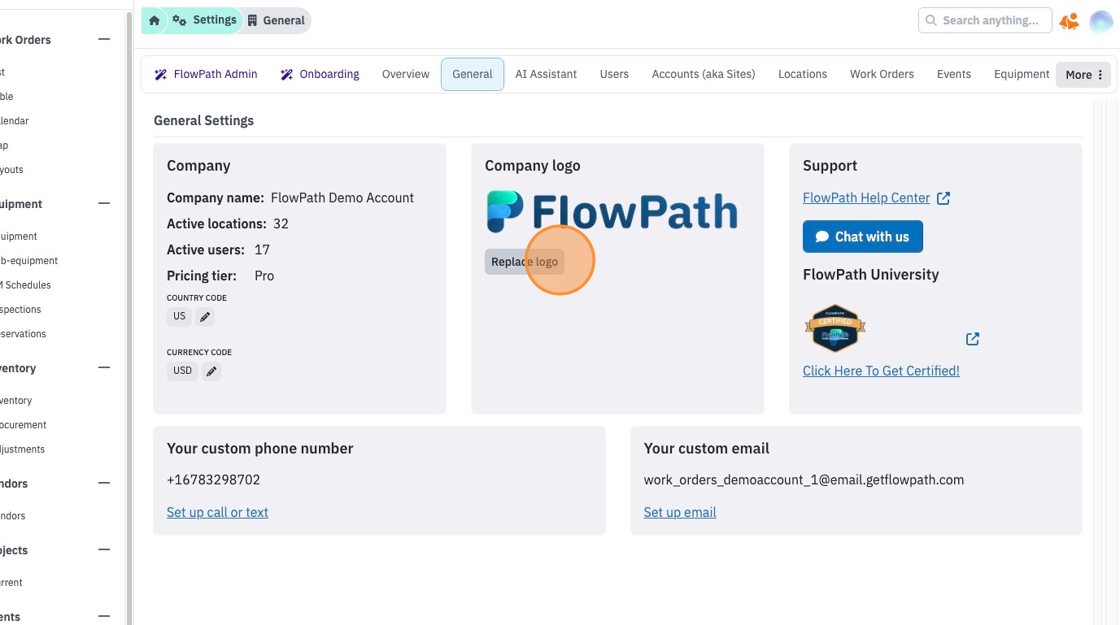Collapse the Inventory sidebar section
The image size is (1120, 625).
(104, 368)
